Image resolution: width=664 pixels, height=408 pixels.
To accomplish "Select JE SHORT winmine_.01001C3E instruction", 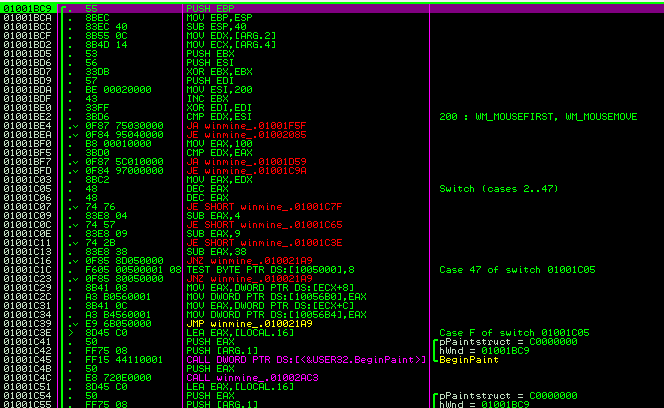I will coord(264,243).
